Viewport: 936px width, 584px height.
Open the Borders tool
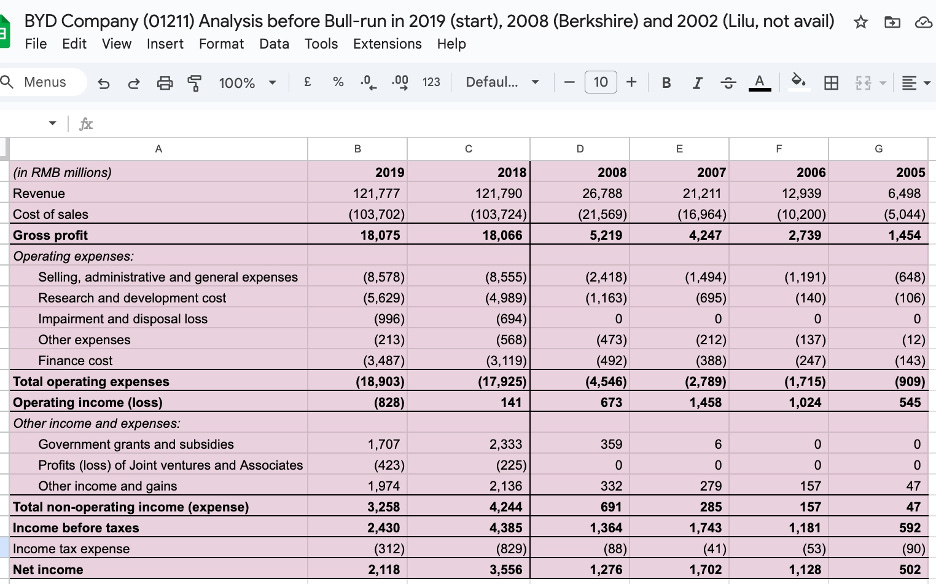pos(830,83)
